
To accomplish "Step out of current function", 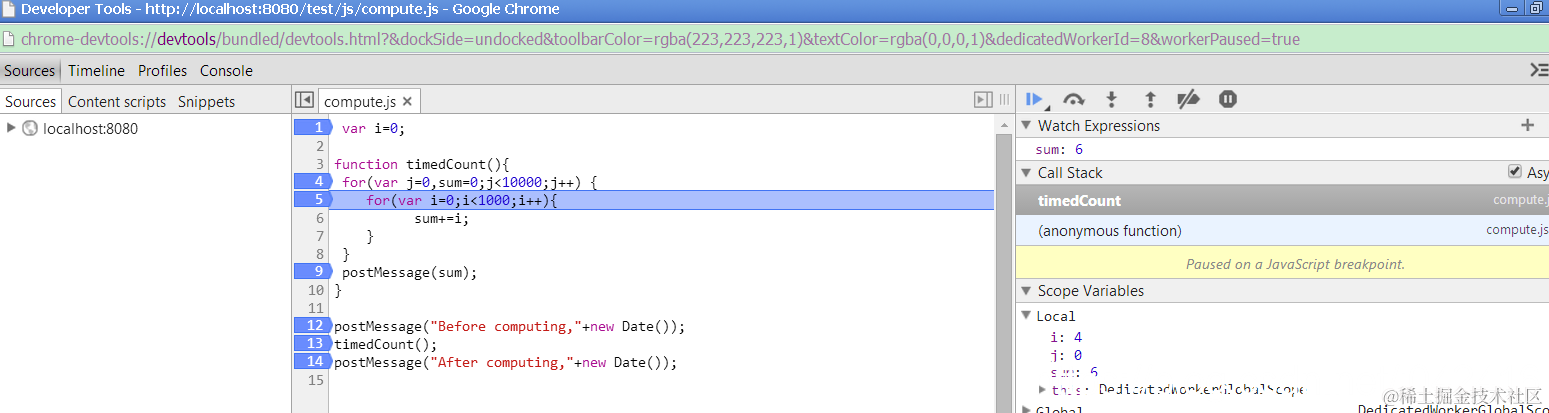I will (x=1150, y=99).
